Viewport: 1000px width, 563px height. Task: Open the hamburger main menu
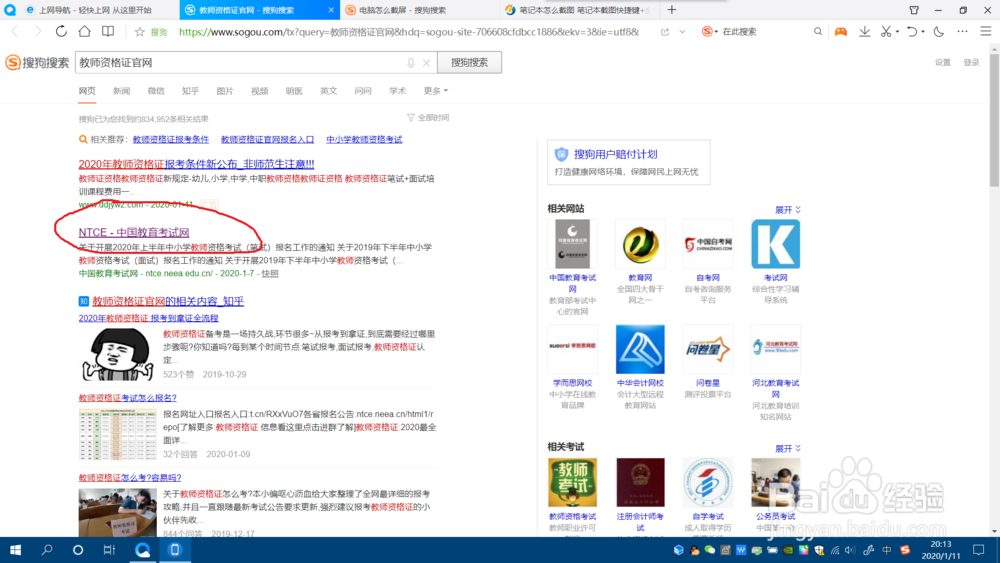coord(986,31)
